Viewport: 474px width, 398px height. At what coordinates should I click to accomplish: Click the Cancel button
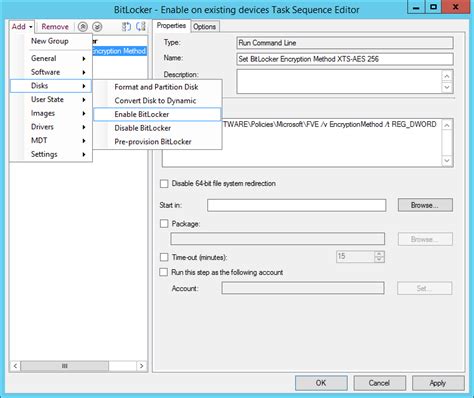coord(379,383)
